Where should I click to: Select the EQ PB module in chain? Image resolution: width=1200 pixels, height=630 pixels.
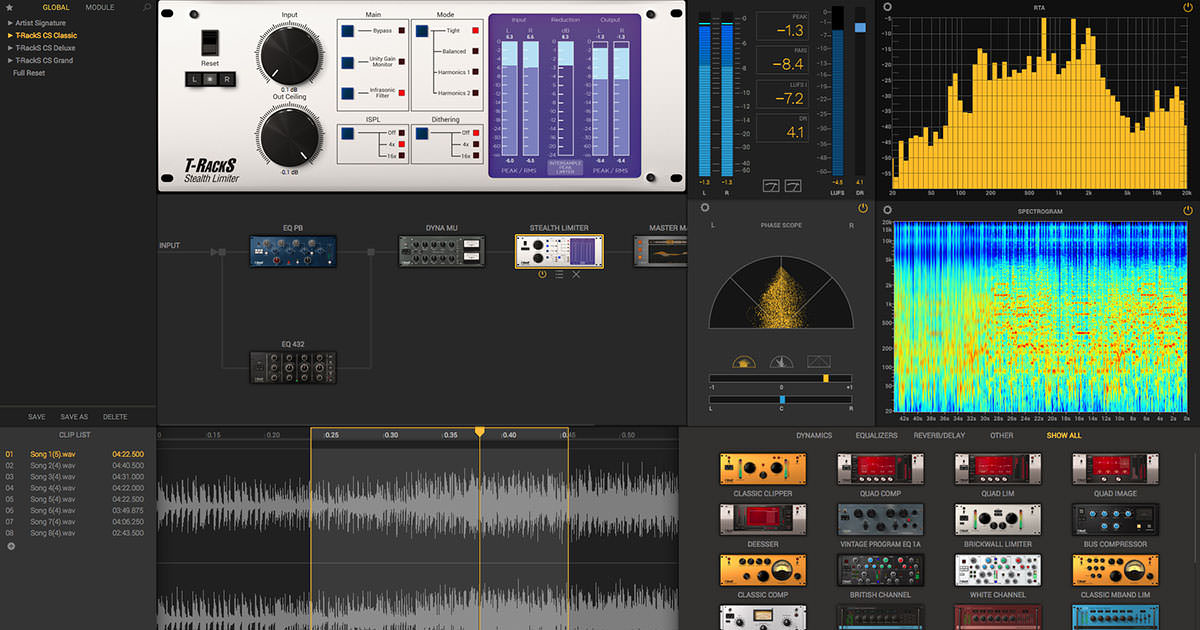(x=292, y=250)
